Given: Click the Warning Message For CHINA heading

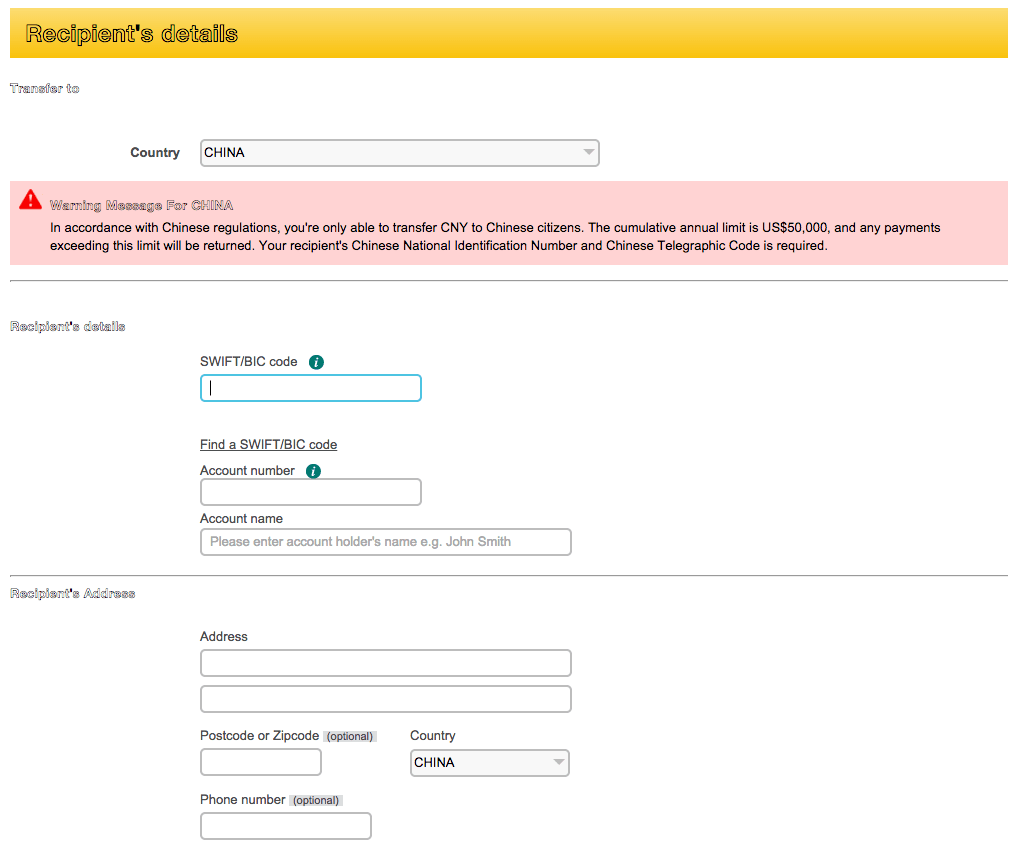Looking at the screenshot, I should [141, 206].
